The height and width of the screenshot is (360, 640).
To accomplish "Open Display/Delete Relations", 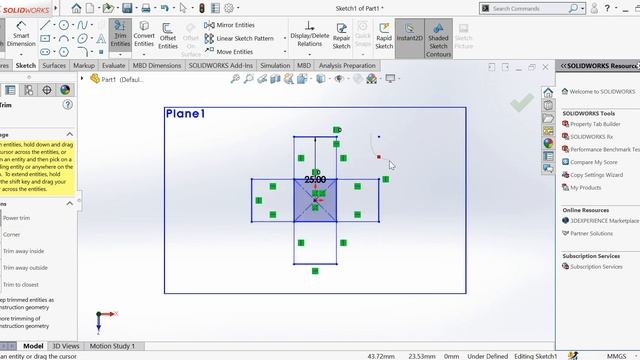I will (309, 34).
